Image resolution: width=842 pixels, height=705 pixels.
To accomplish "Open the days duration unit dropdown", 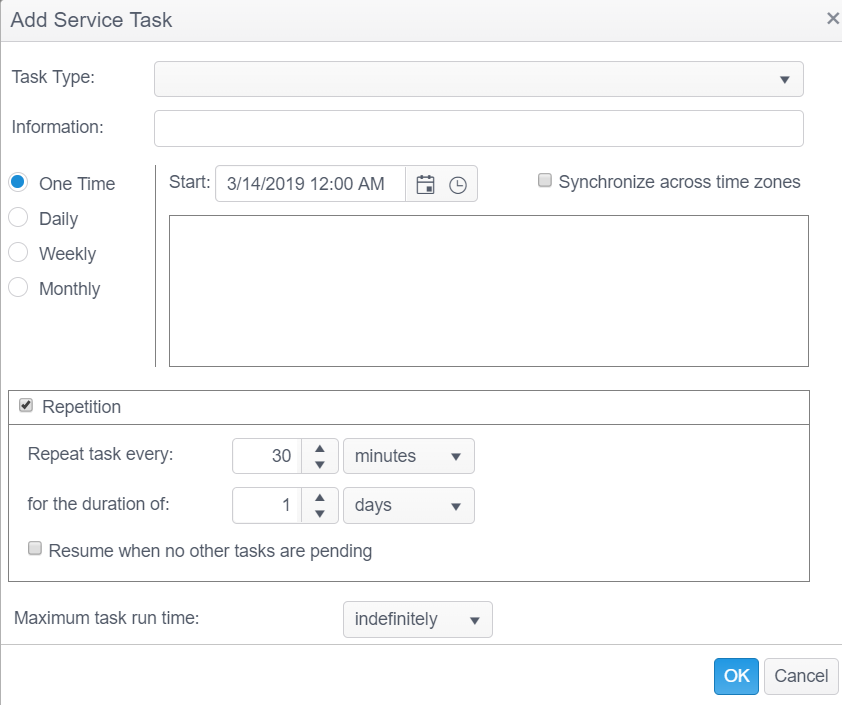I will click(408, 506).
